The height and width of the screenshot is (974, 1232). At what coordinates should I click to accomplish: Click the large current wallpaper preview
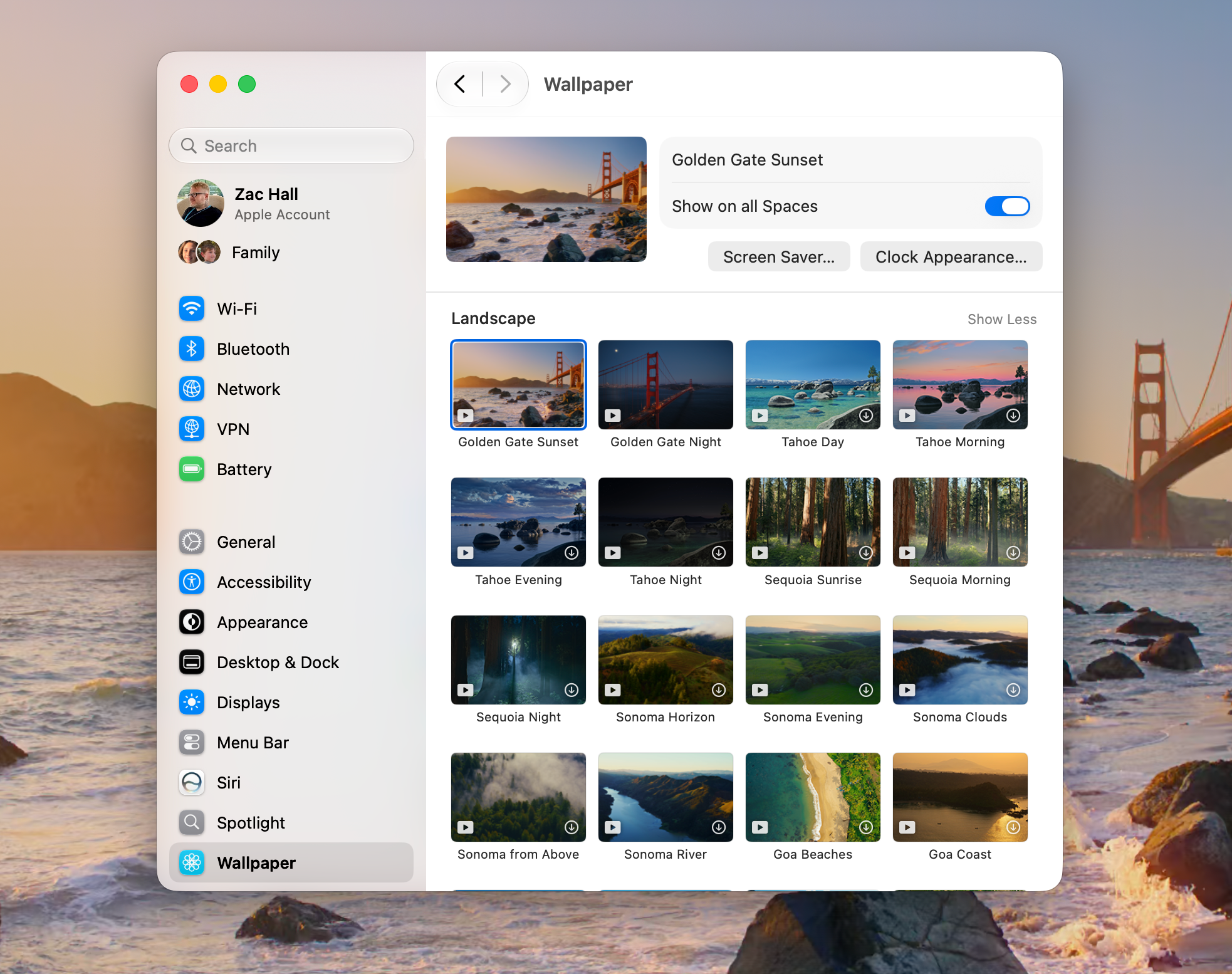pyautogui.click(x=546, y=199)
